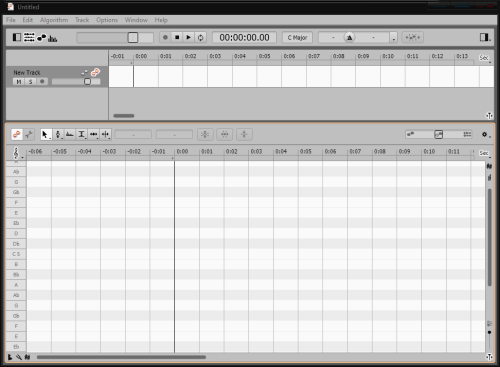Select the Pitch tool
The width and height of the screenshot is (500, 367).
tap(58, 134)
